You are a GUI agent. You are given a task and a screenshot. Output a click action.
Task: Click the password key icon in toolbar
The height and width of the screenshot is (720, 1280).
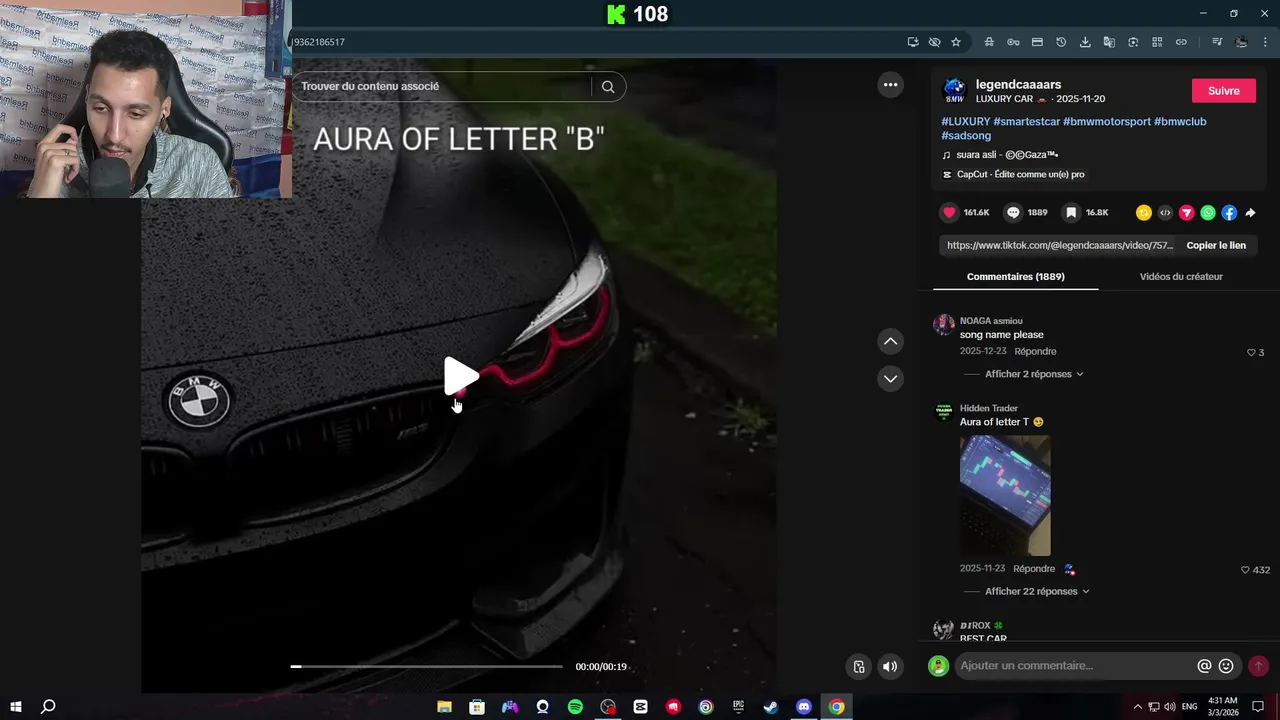pyautogui.click(x=1013, y=42)
